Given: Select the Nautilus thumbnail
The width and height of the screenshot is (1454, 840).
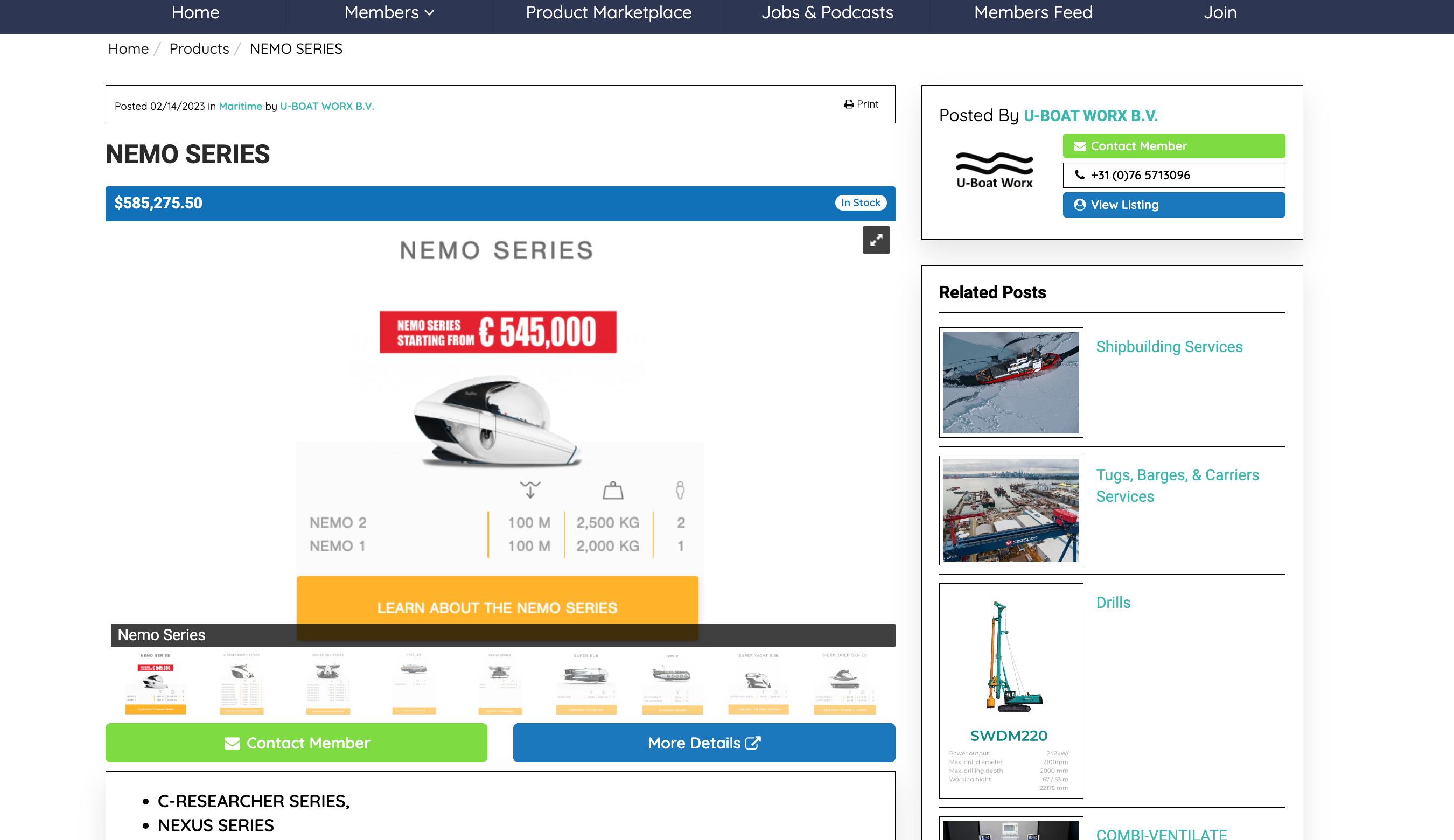Looking at the screenshot, I should coord(414,683).
